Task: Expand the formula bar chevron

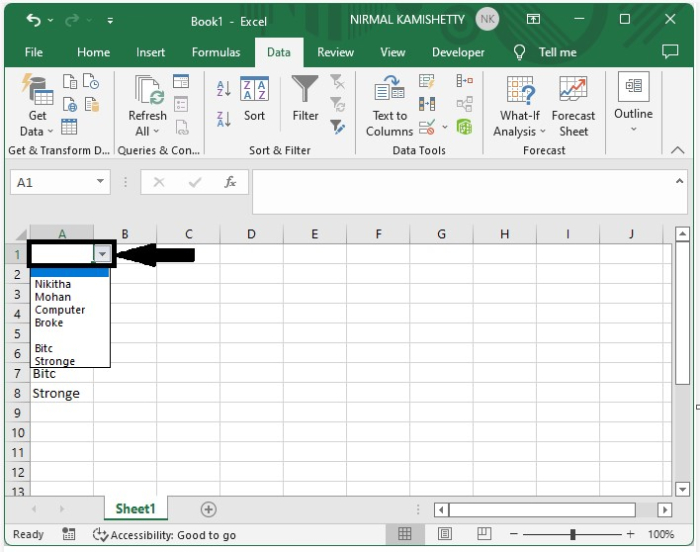Action: tap(679, 181)
